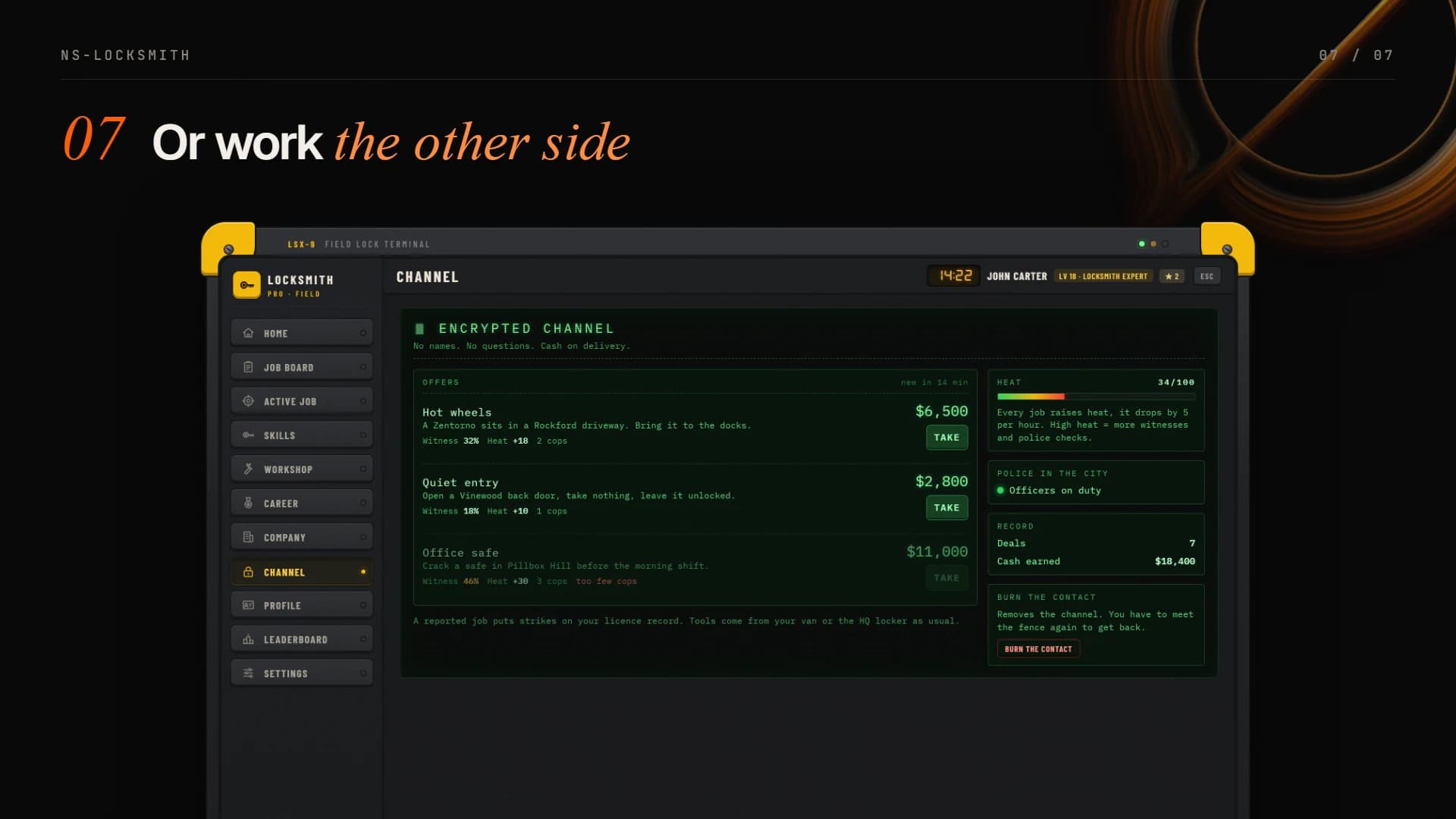This screenshot has width=1456, height=819.
Task: Click the Skills key icon
Action: 248,435
